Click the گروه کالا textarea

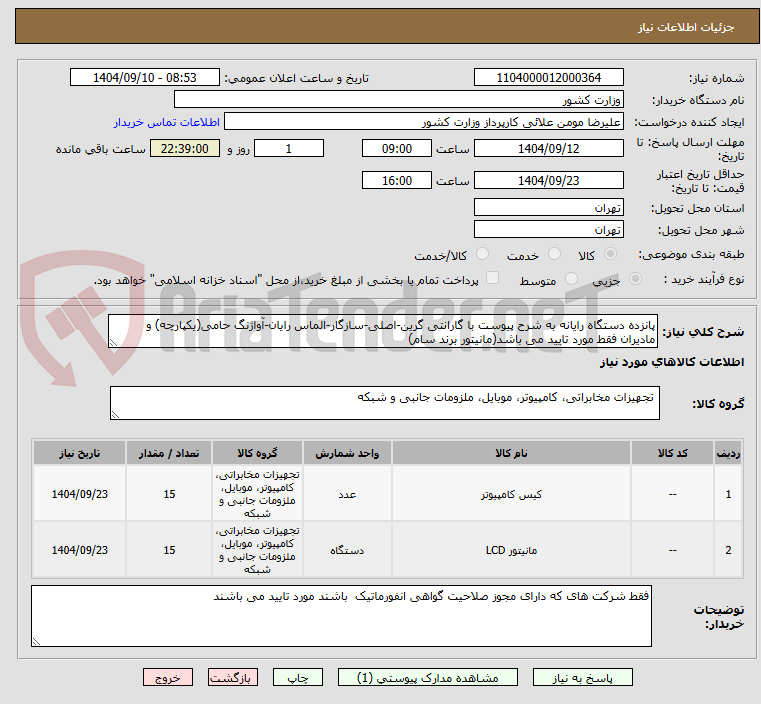[385, 403]
